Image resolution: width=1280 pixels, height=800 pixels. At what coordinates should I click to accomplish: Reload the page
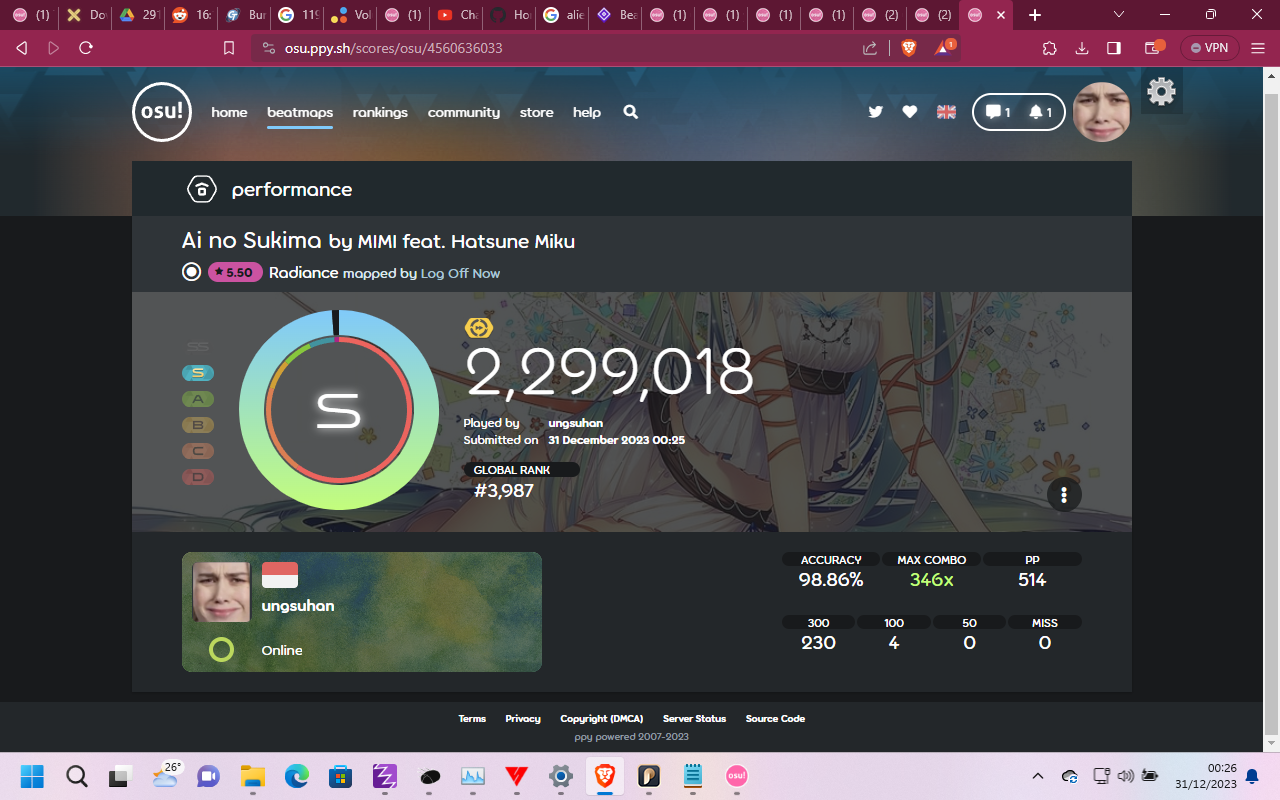(x=86, y=48)
